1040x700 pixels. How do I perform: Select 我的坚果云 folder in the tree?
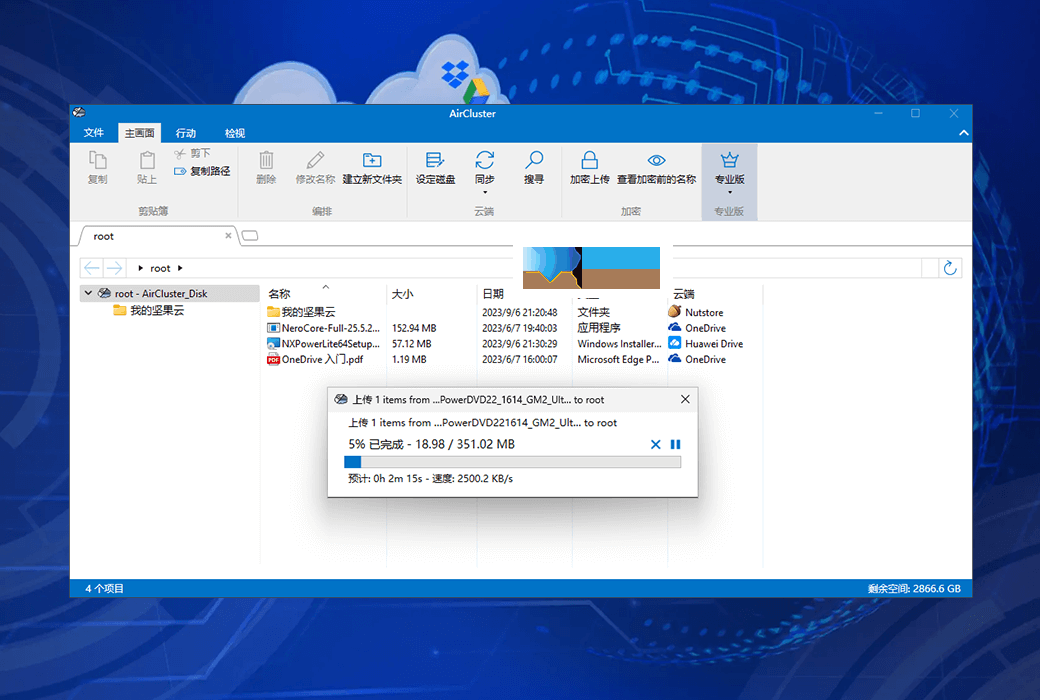click(x=157, y=311)
